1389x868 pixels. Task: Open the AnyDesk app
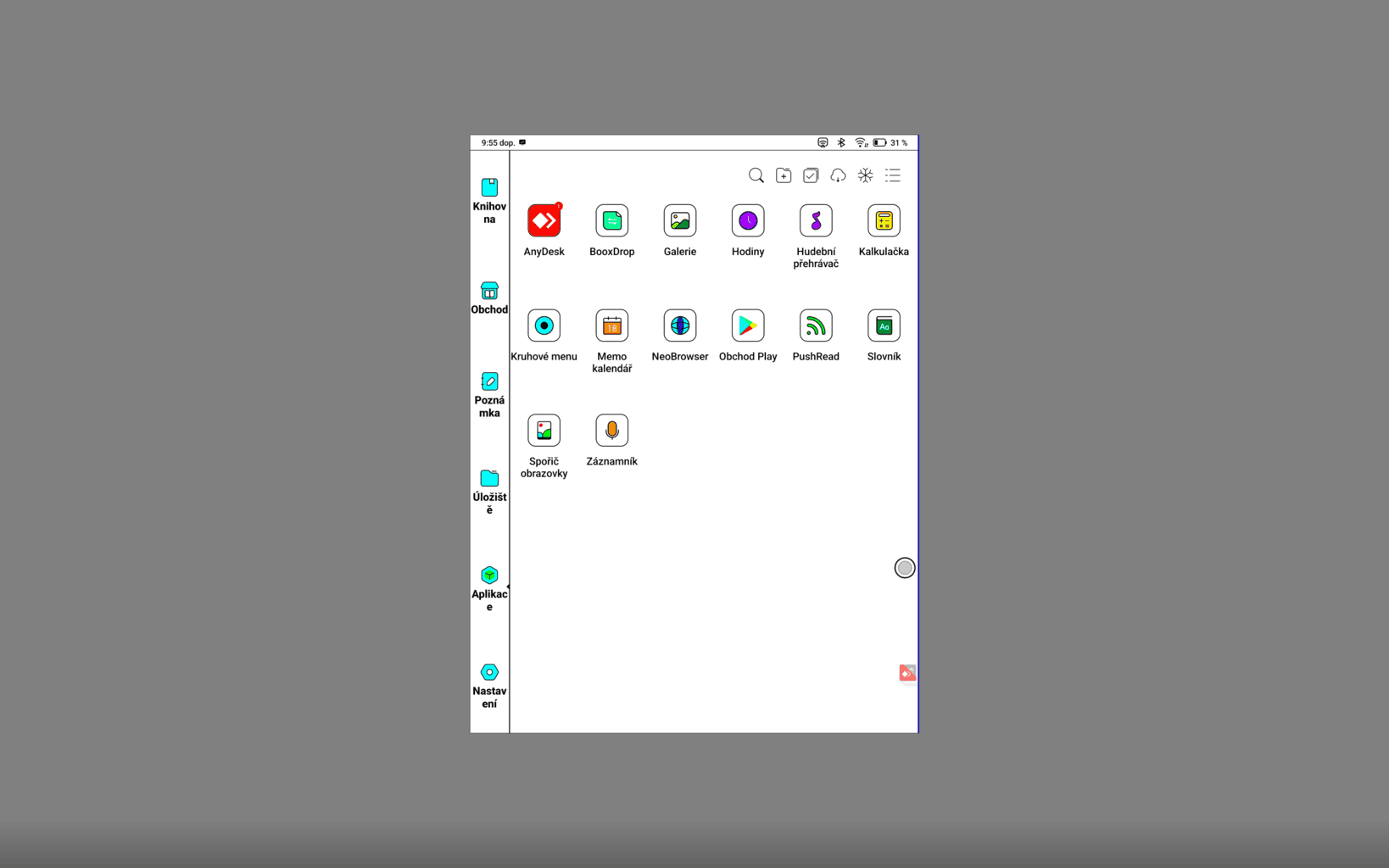point(544,221)
